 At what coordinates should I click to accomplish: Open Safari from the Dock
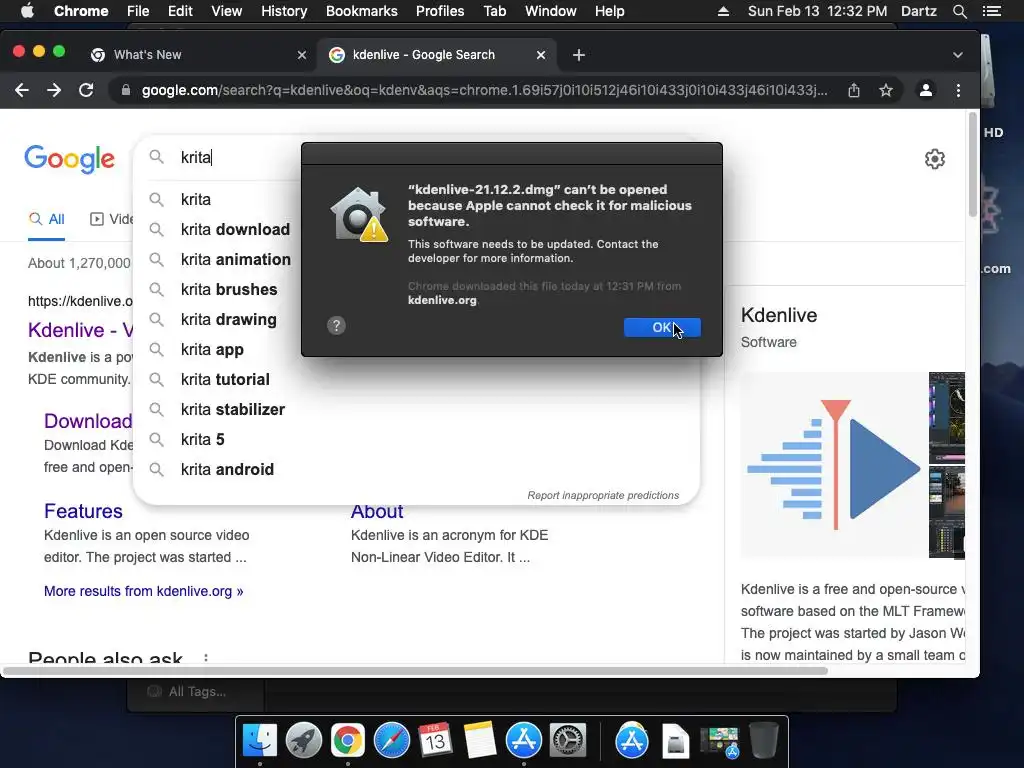pyautogui.click(x=392, y=741)
